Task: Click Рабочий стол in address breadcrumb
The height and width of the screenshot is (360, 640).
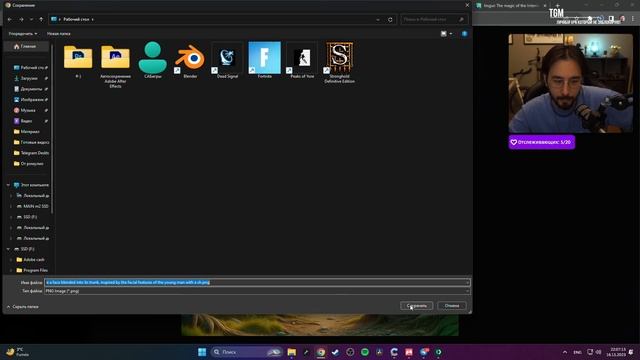Action: pos(76,19)
